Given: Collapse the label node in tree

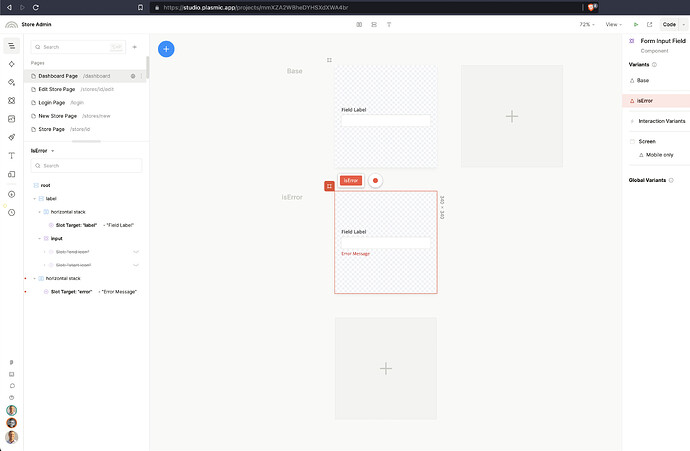Looking at the screenshot, I should 35,198.
